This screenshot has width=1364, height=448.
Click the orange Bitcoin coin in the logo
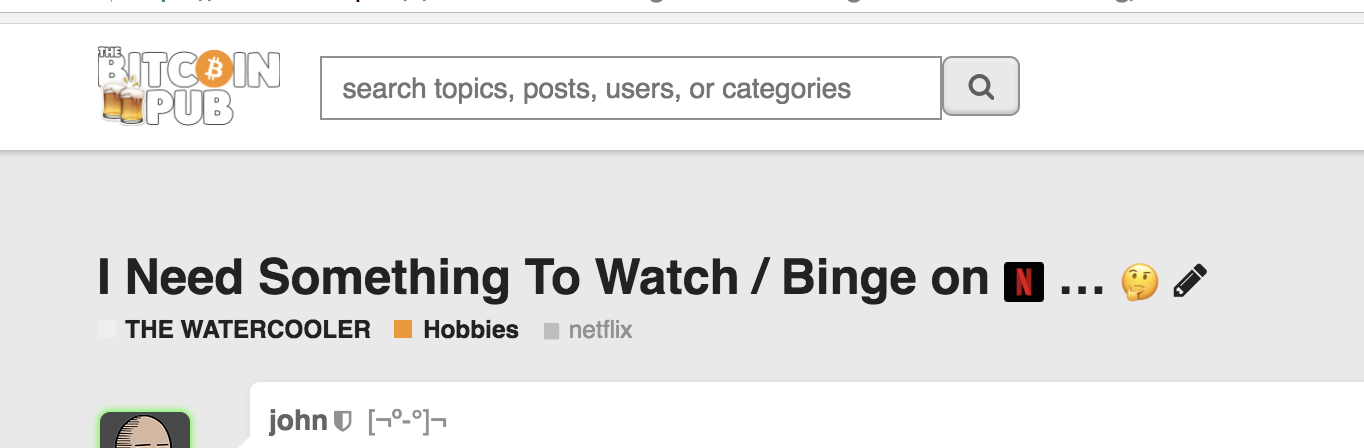[213, 70]
